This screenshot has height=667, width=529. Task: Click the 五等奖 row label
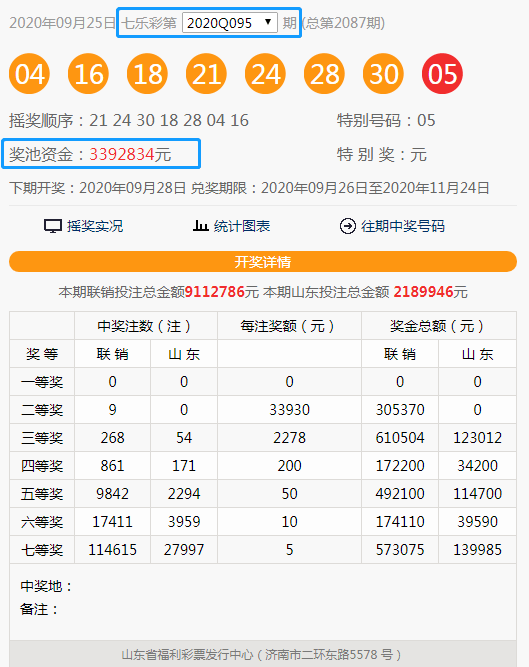(x=42, y=494)
